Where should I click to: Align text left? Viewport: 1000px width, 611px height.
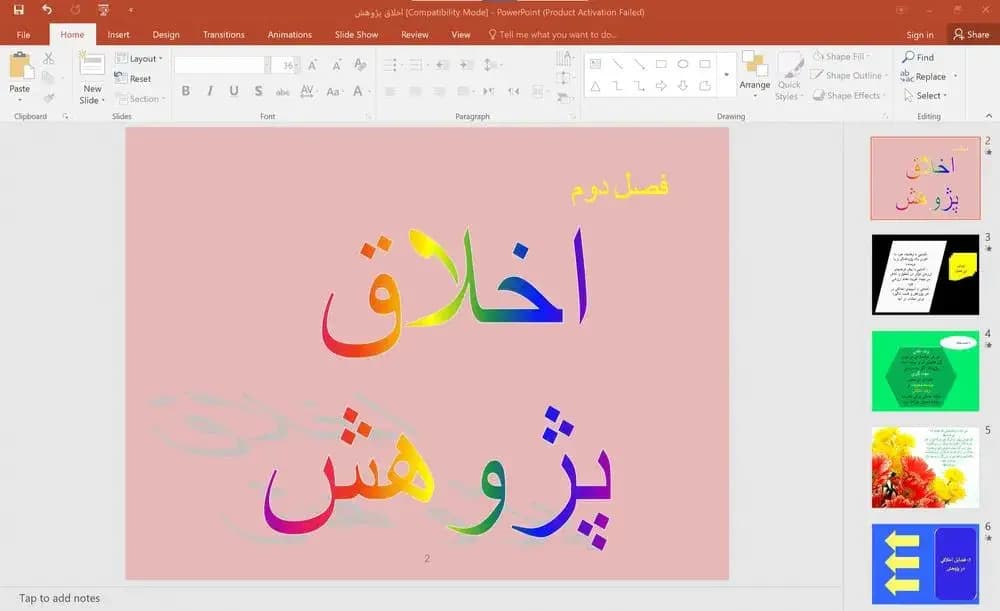pos(390,92)
